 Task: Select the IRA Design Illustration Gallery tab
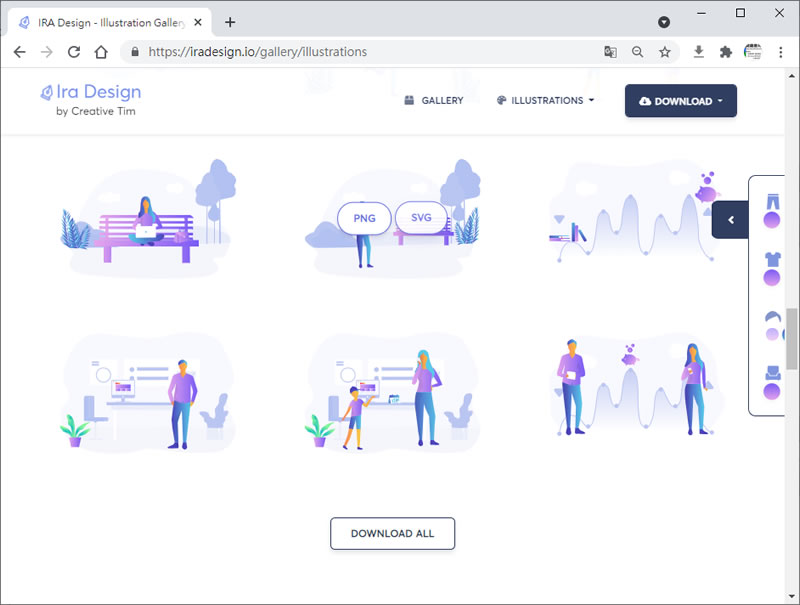pyautogui.click(x=110, y=22)
